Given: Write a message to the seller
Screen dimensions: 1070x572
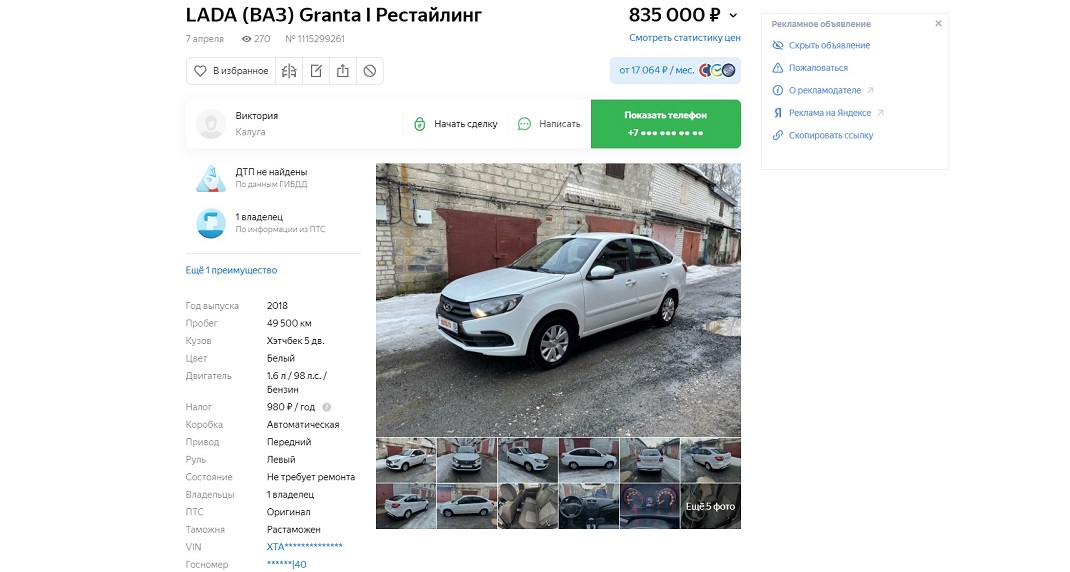Looking at the screenshot, I should (549, 124).
